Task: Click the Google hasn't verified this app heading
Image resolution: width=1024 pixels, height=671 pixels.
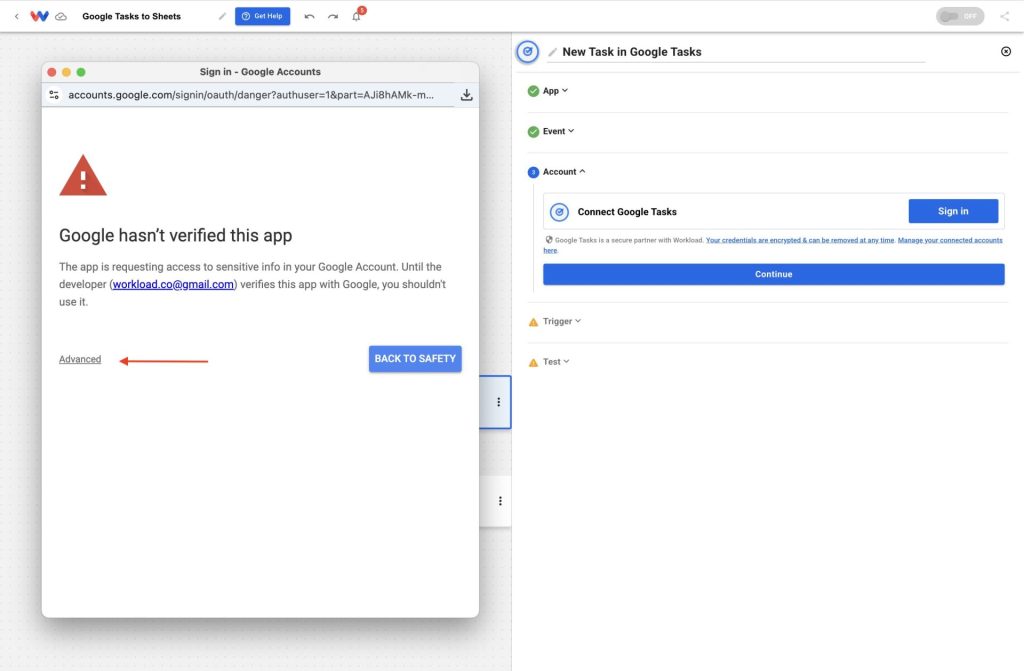Action: point(176,235)
